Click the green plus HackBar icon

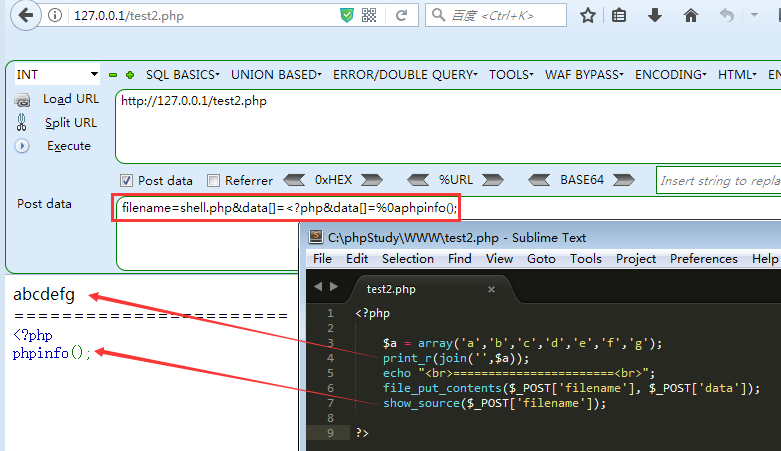tap(130, 75)
